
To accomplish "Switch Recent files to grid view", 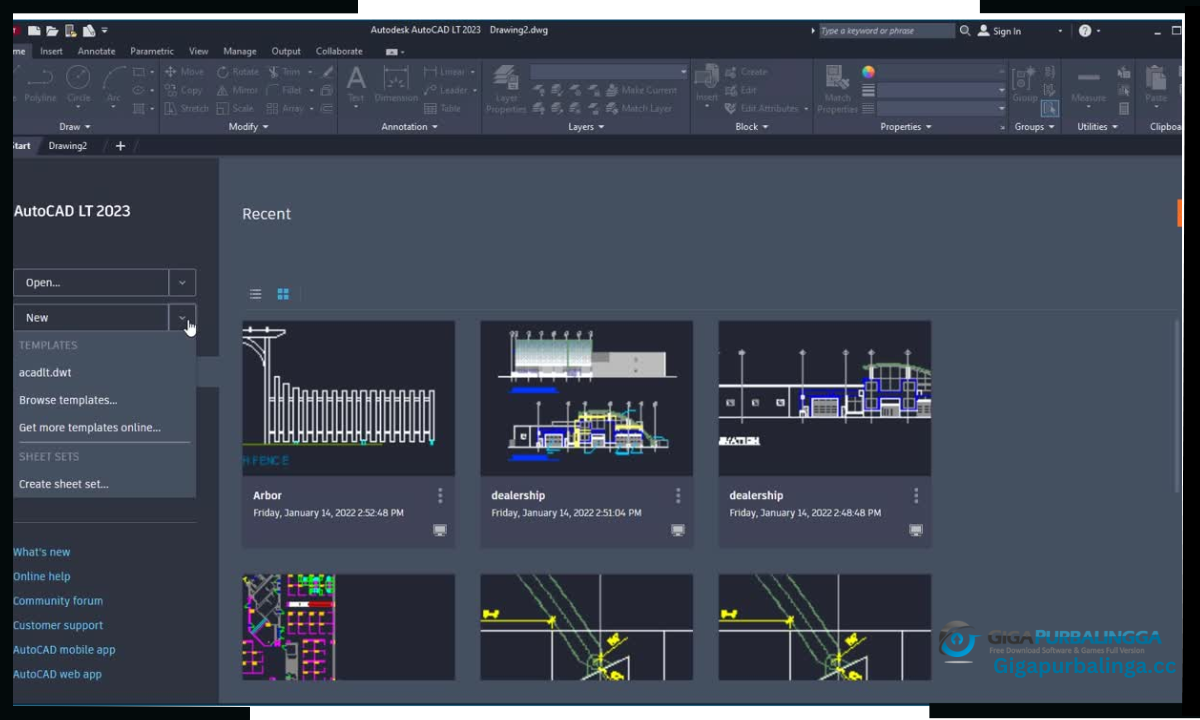I will 283,294.
